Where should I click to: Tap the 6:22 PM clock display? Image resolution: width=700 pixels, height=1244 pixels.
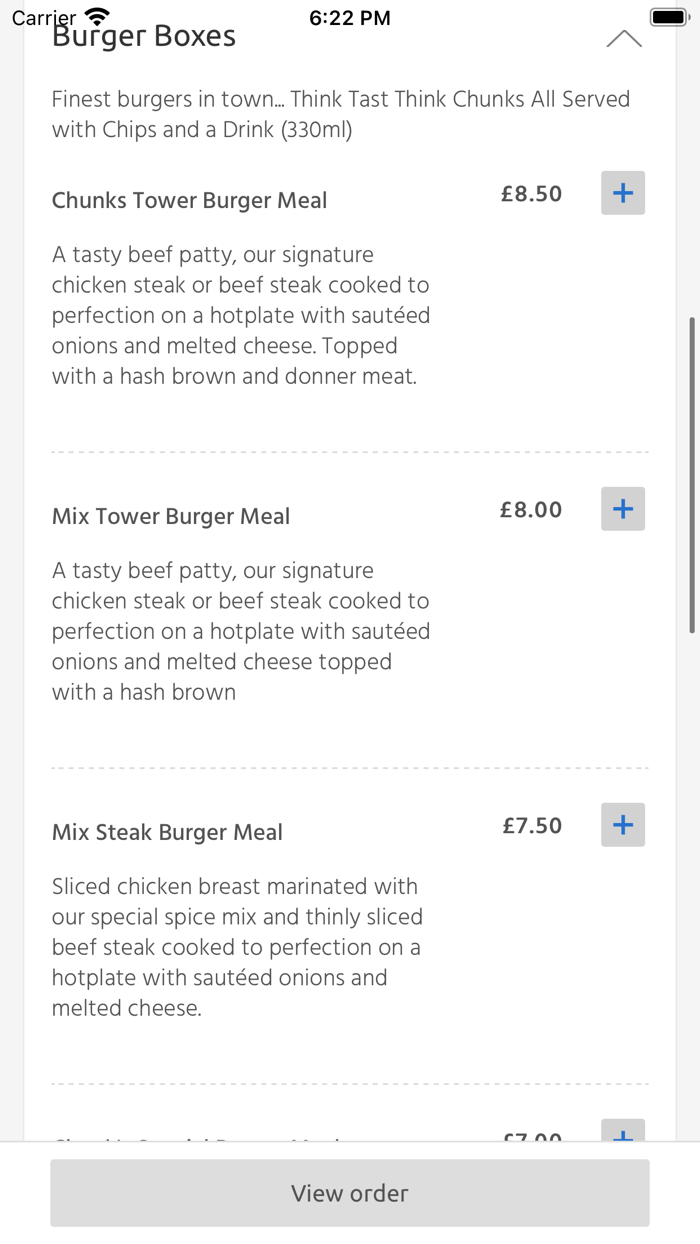point(349,16)
